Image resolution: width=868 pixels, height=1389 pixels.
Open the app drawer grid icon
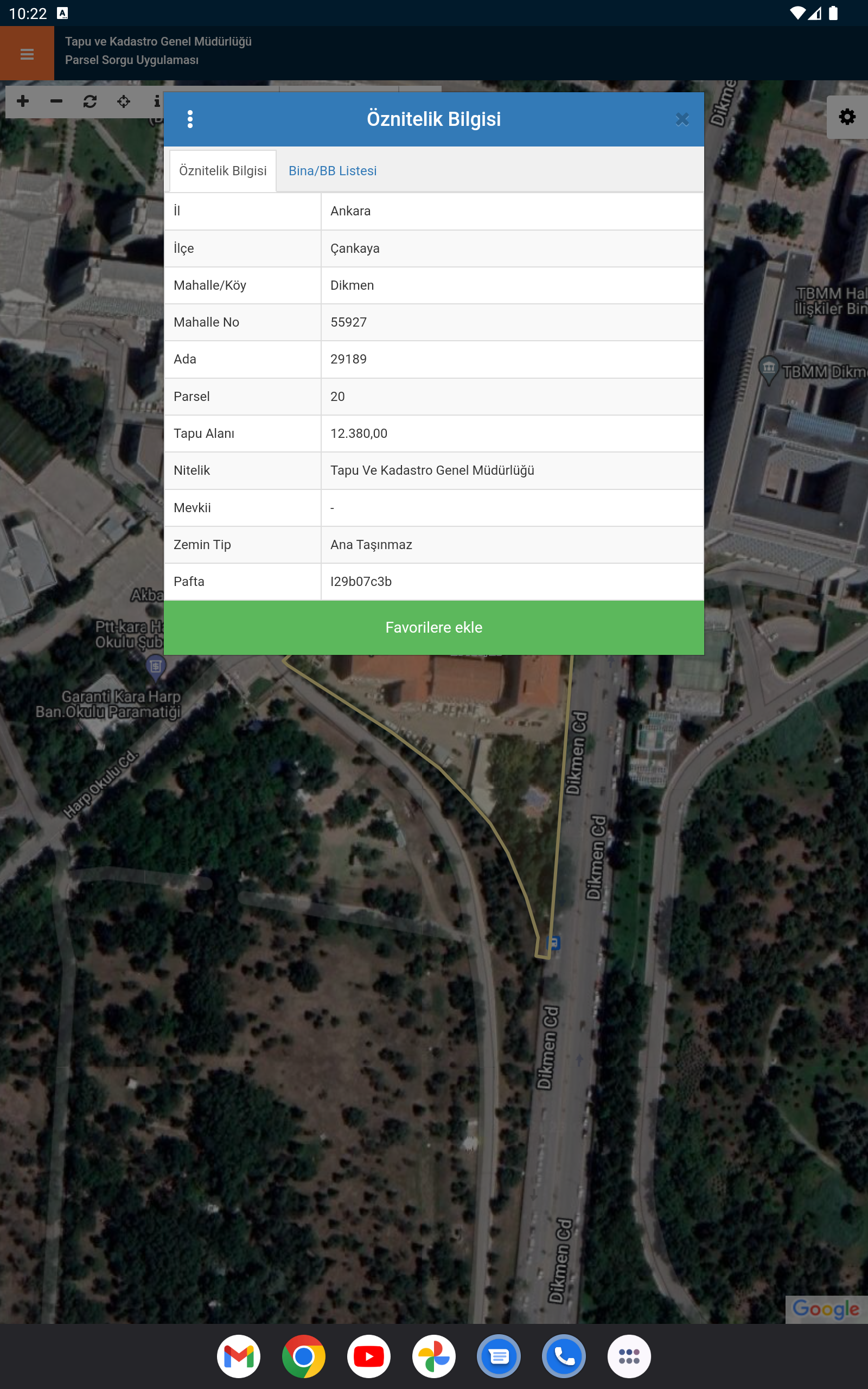click(x=629, y=1356)
